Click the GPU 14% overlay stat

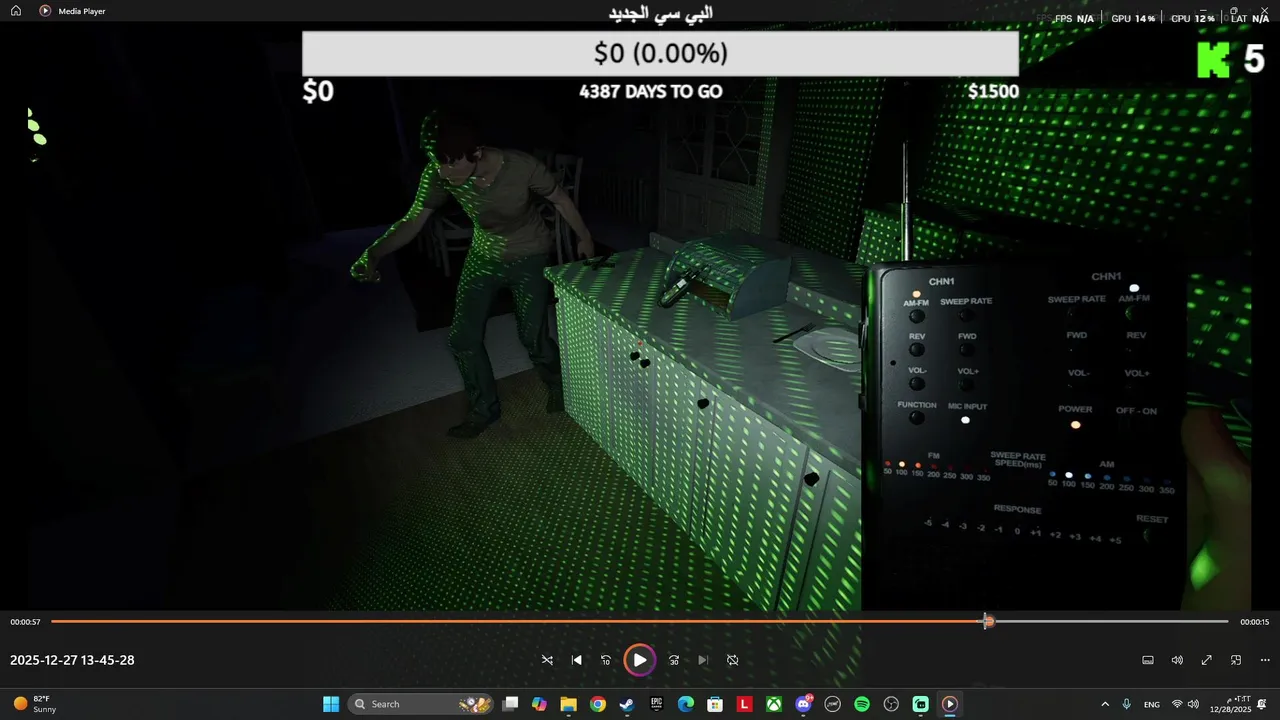click(x=1133, y=18)
